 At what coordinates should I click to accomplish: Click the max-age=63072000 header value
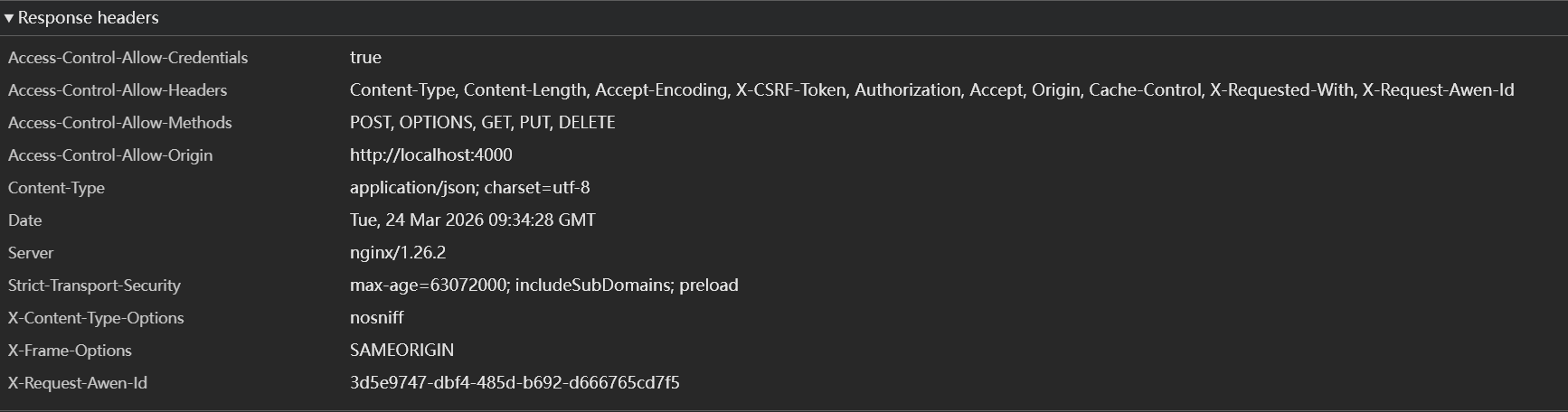point(543,286)
